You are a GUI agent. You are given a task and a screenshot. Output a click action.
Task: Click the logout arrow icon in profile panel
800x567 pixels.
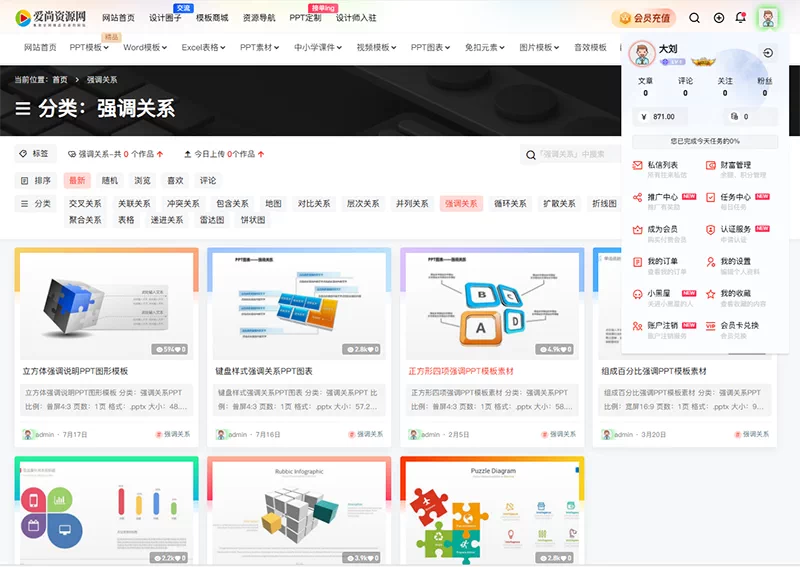coord(768,53)
